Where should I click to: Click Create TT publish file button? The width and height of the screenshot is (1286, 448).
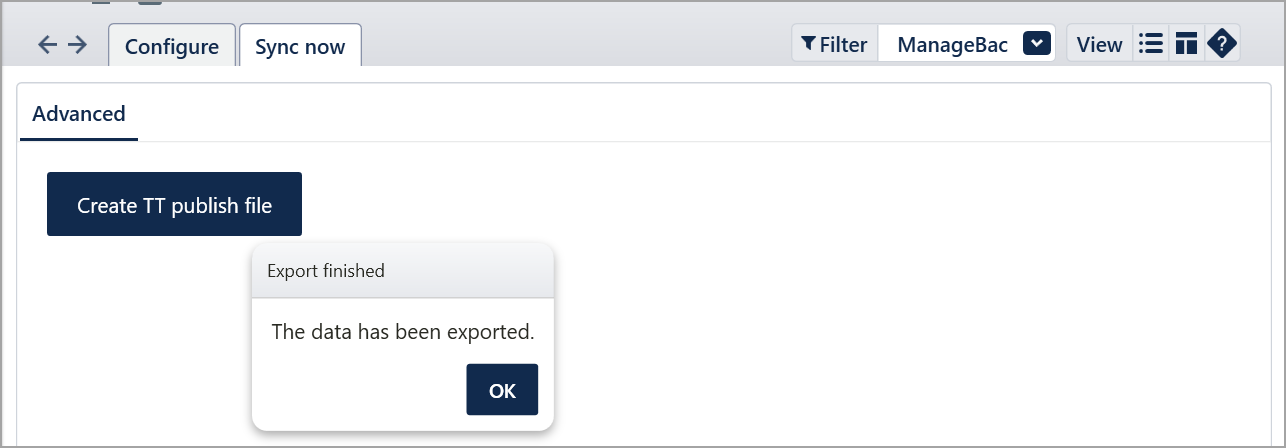[174, 204]
